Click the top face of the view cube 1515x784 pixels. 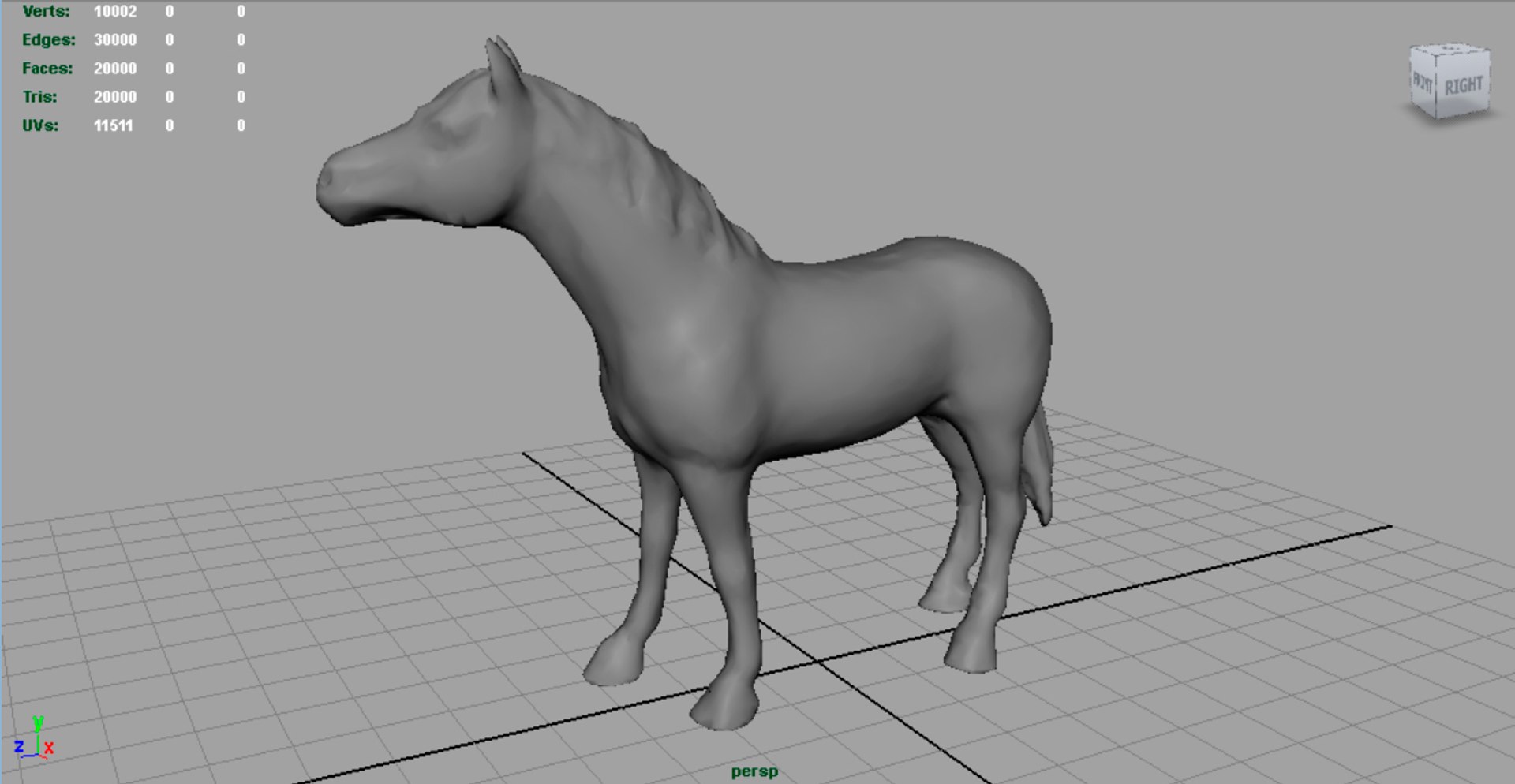(1451, 49)
